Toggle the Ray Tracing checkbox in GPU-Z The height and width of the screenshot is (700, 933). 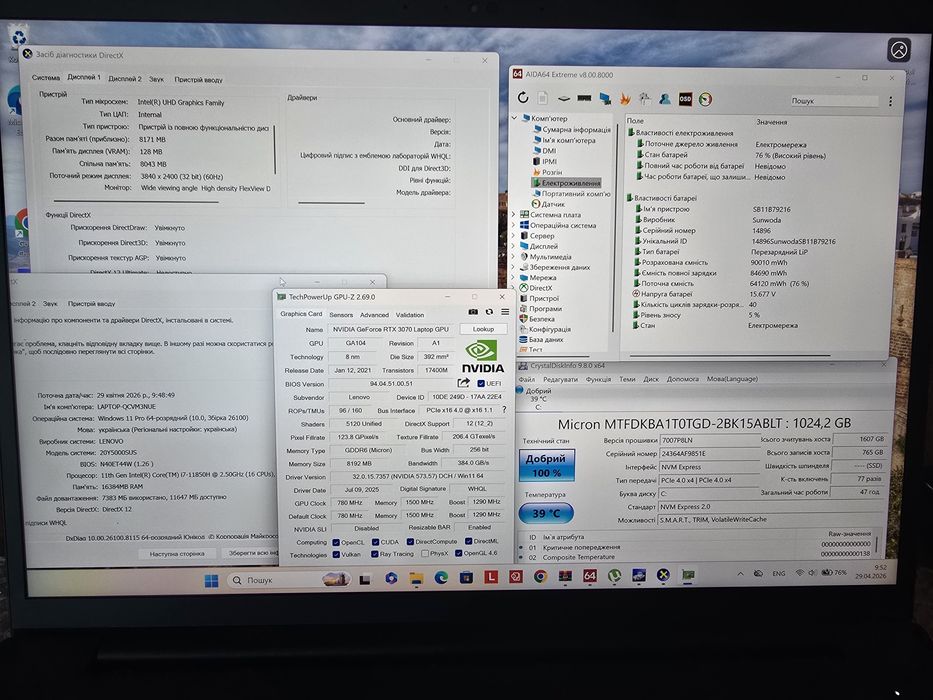pos(375,554)
